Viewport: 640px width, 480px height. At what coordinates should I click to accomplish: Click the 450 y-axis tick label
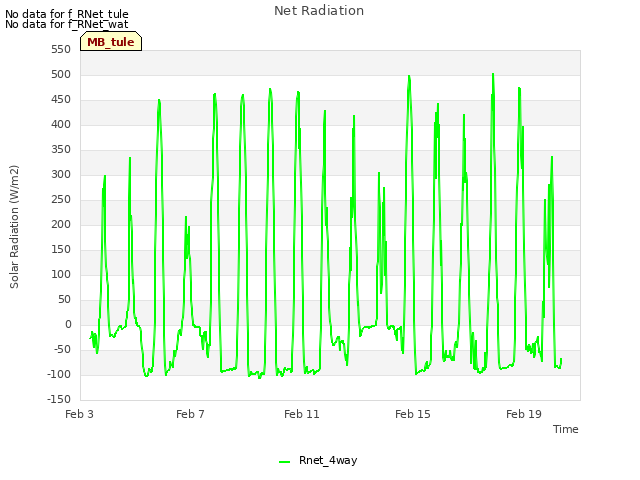click(61, 99)
